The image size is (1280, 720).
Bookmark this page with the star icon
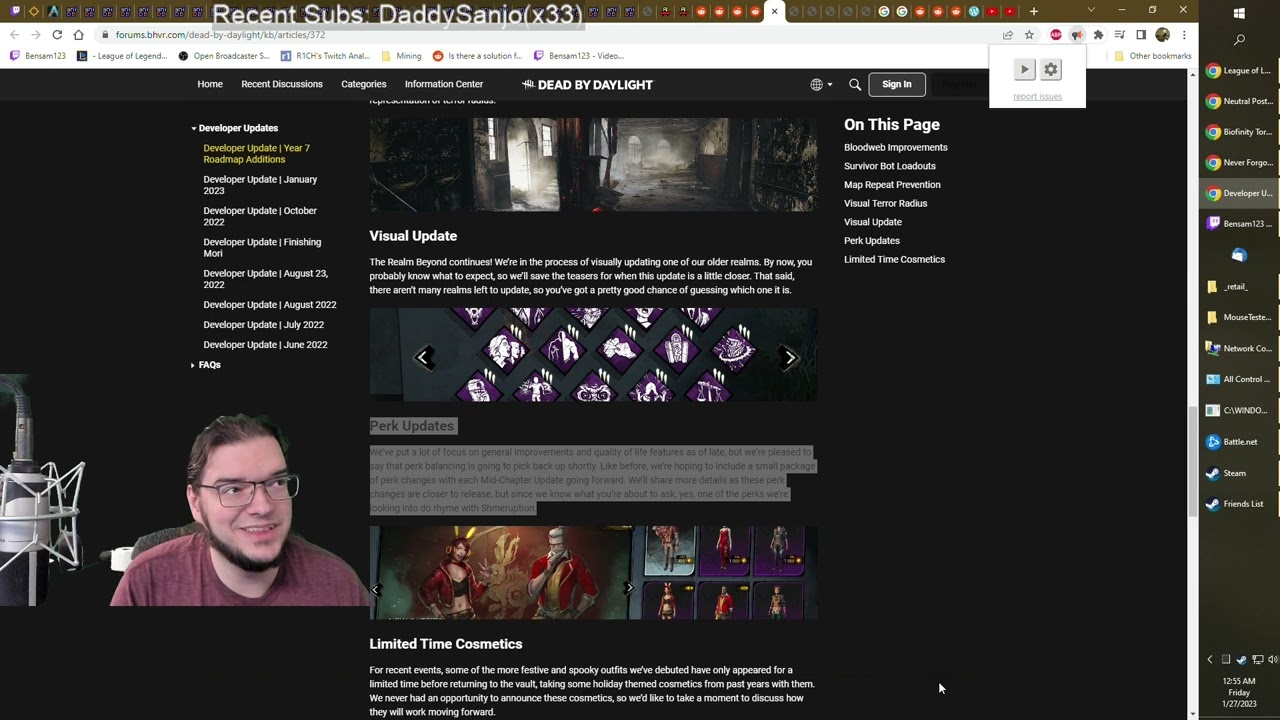(x=1029, y=35)
